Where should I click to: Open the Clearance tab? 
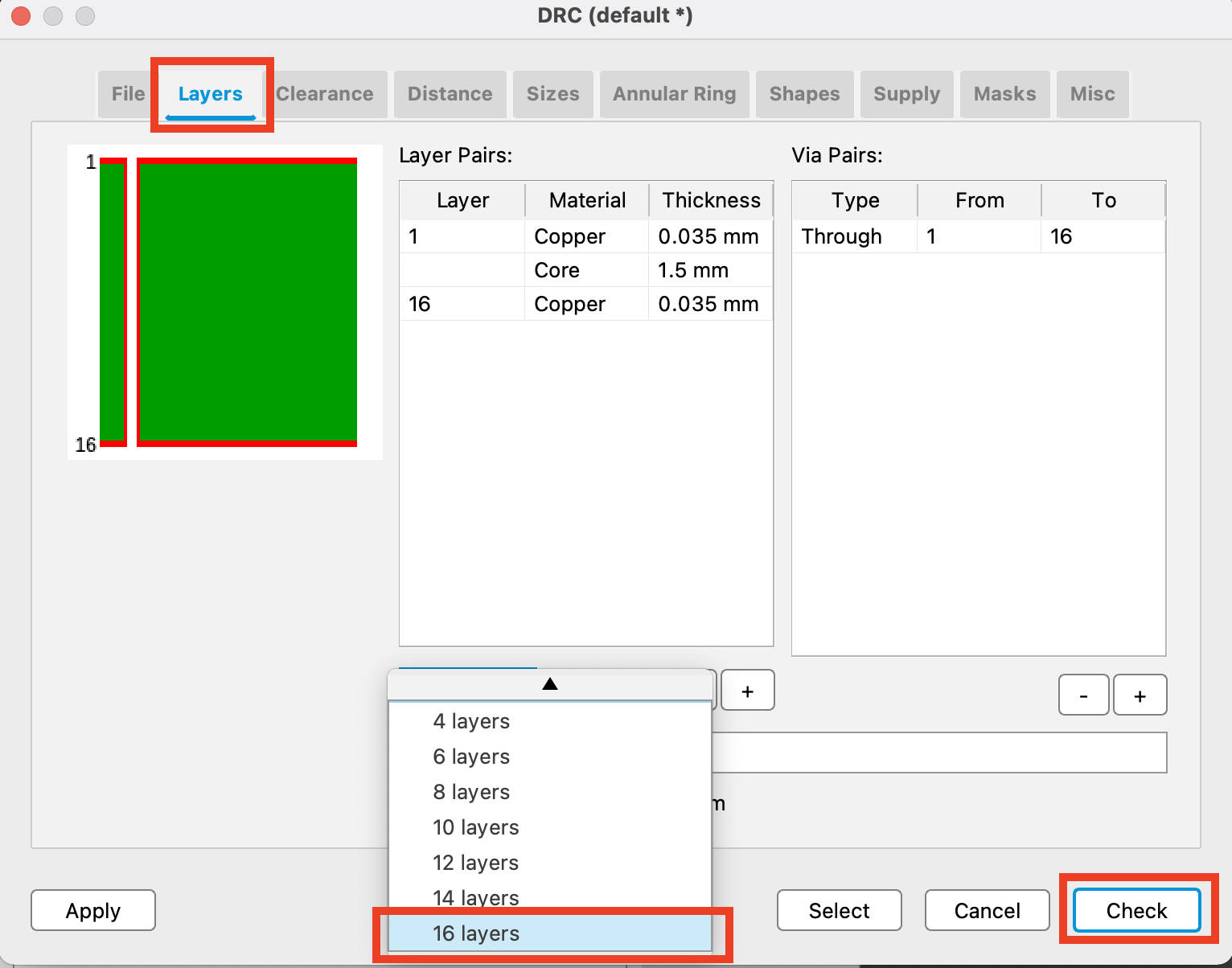(x=326, y=94)
